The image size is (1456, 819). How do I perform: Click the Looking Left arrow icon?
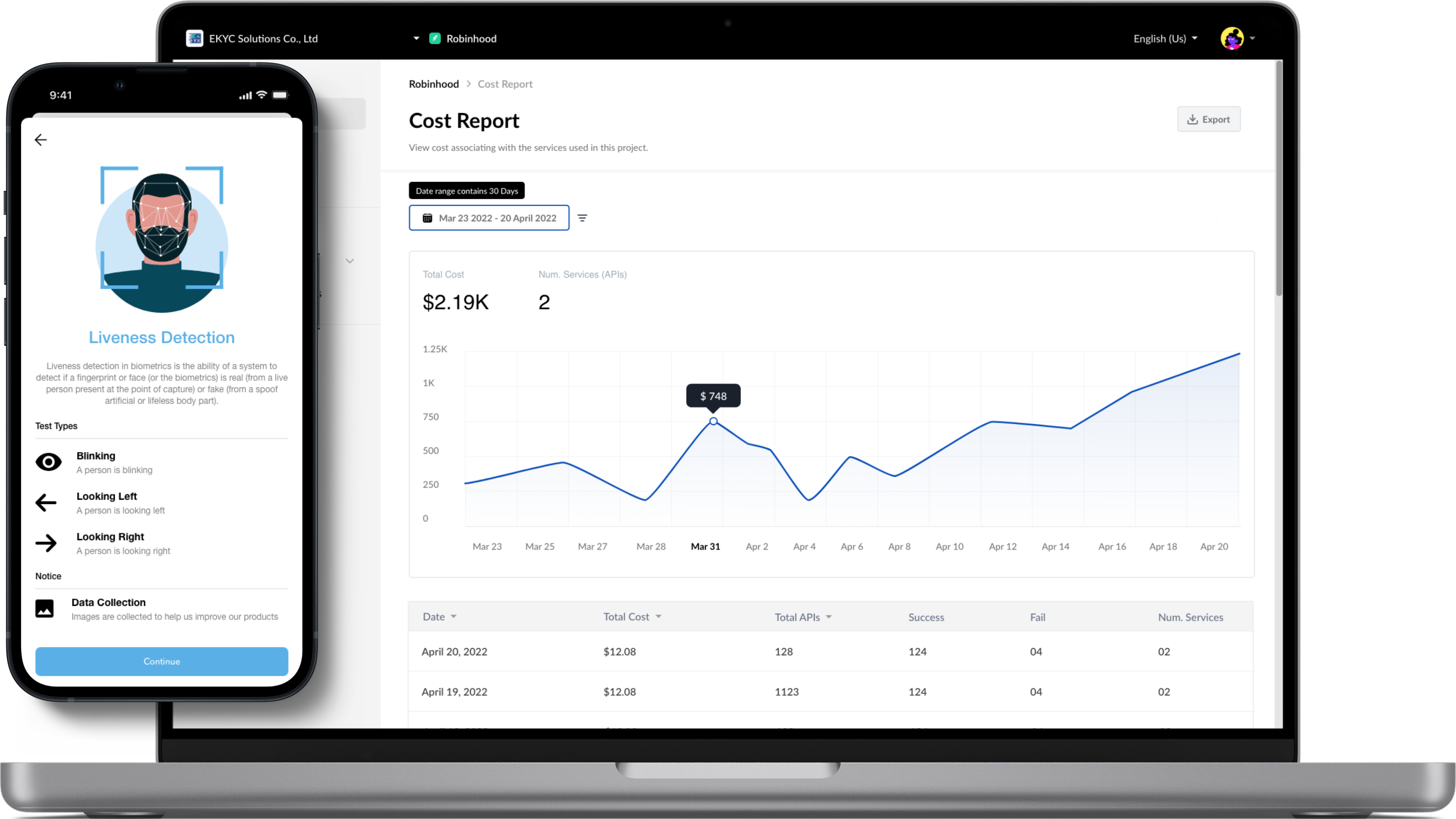[x=46, y=502]
